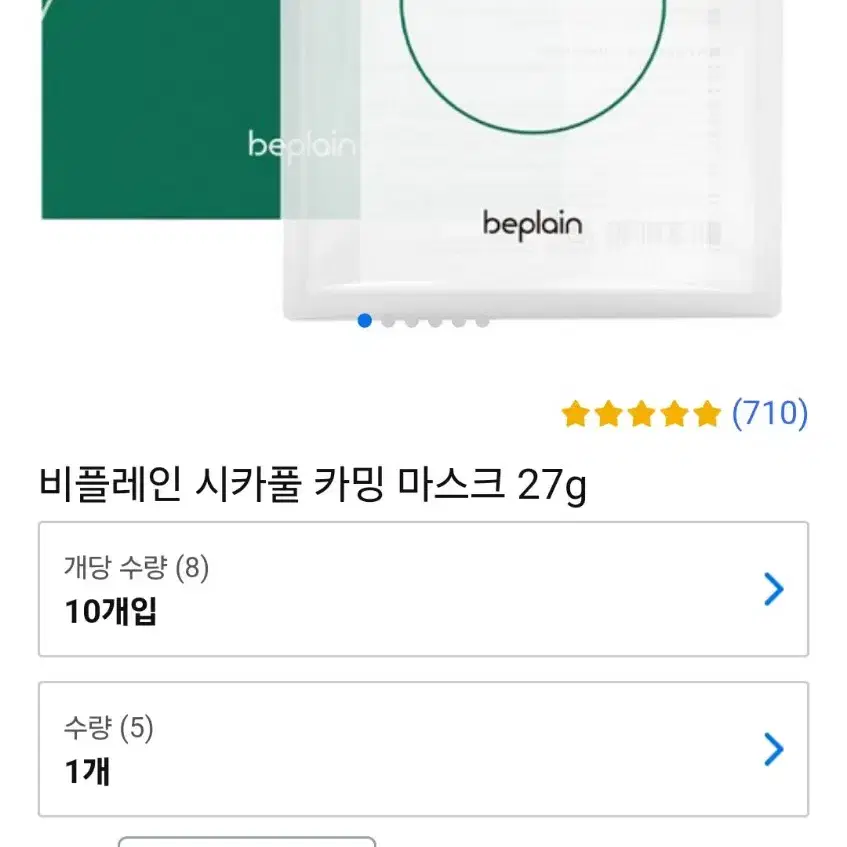Select the 10개입 option value text
This screenshot has width=847, height=847.
click(111, 612)
